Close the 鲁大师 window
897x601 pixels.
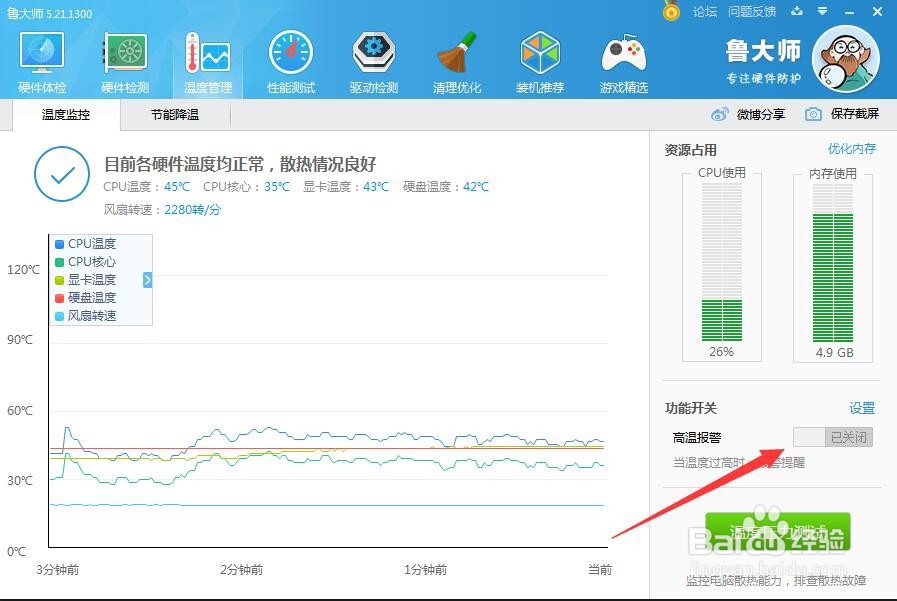point(877,11)
